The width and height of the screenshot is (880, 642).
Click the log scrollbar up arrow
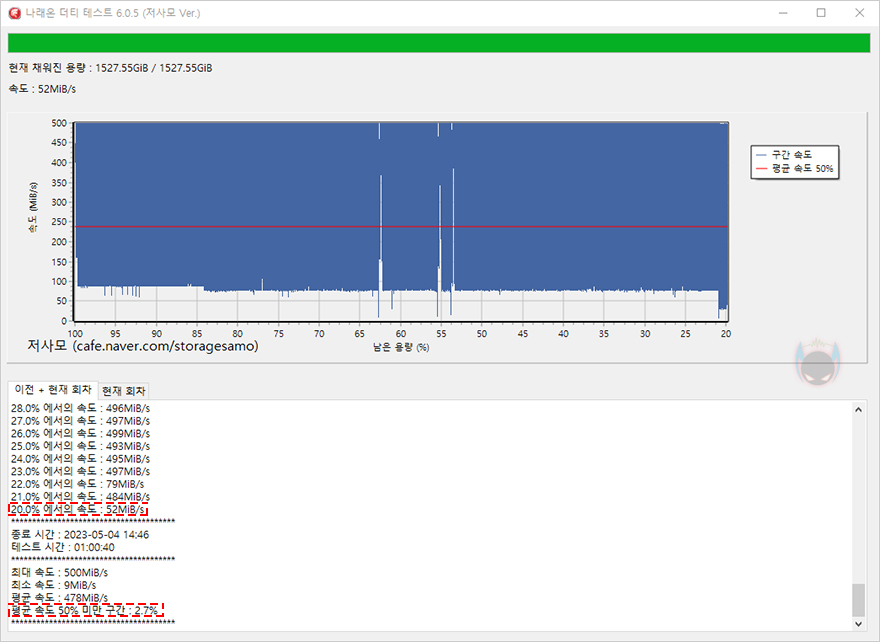[x=858, y=410]
